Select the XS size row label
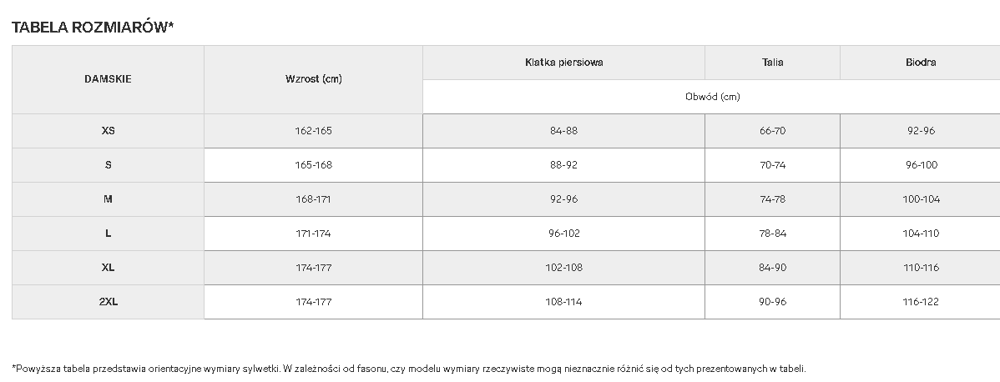The width and height of the screenshot is (1000, 382). tap(108, 131)
